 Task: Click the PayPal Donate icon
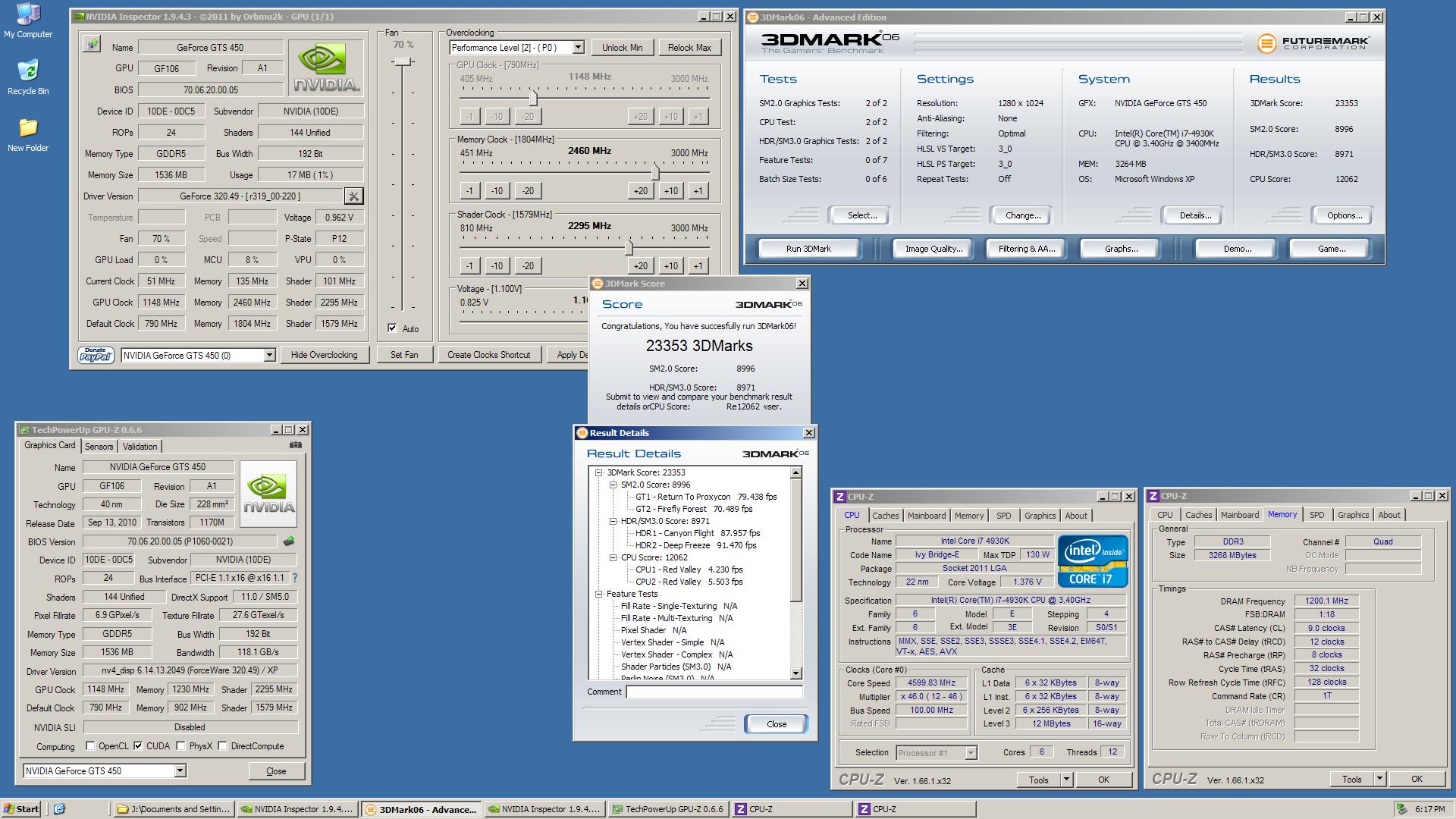pos(96,355)
